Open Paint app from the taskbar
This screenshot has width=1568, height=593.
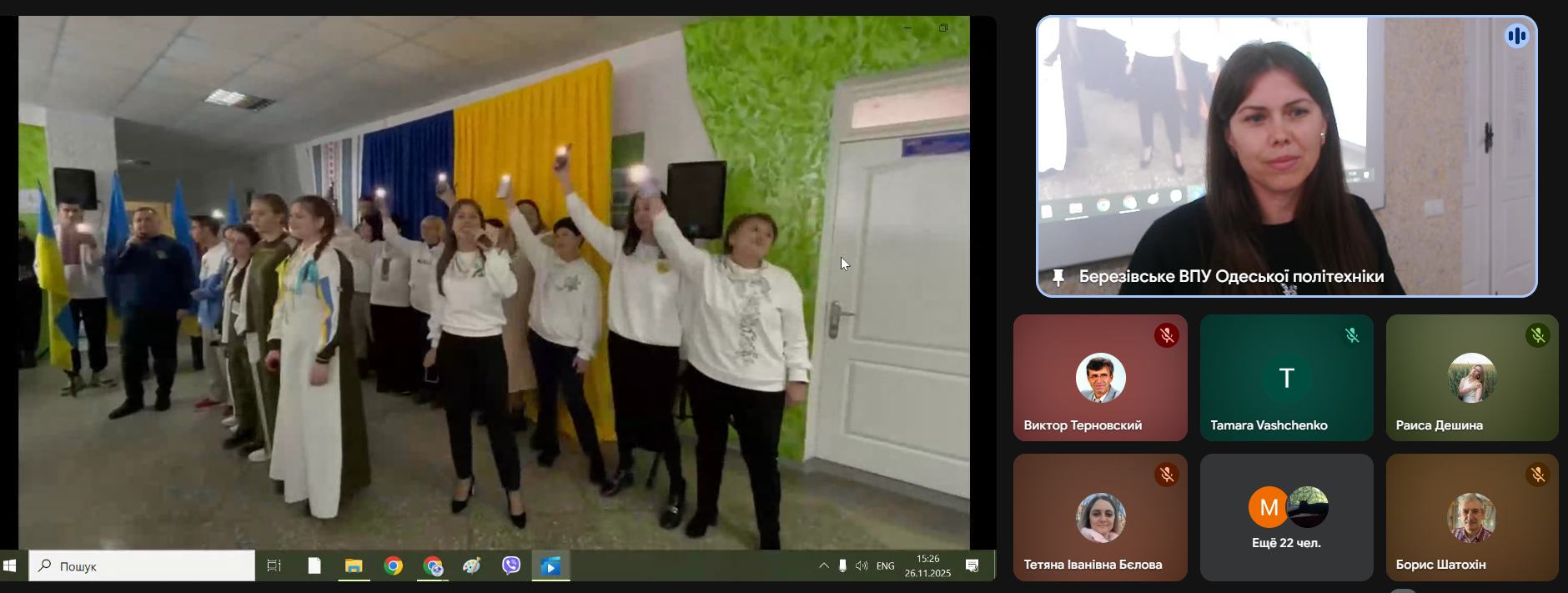[472, 565]
